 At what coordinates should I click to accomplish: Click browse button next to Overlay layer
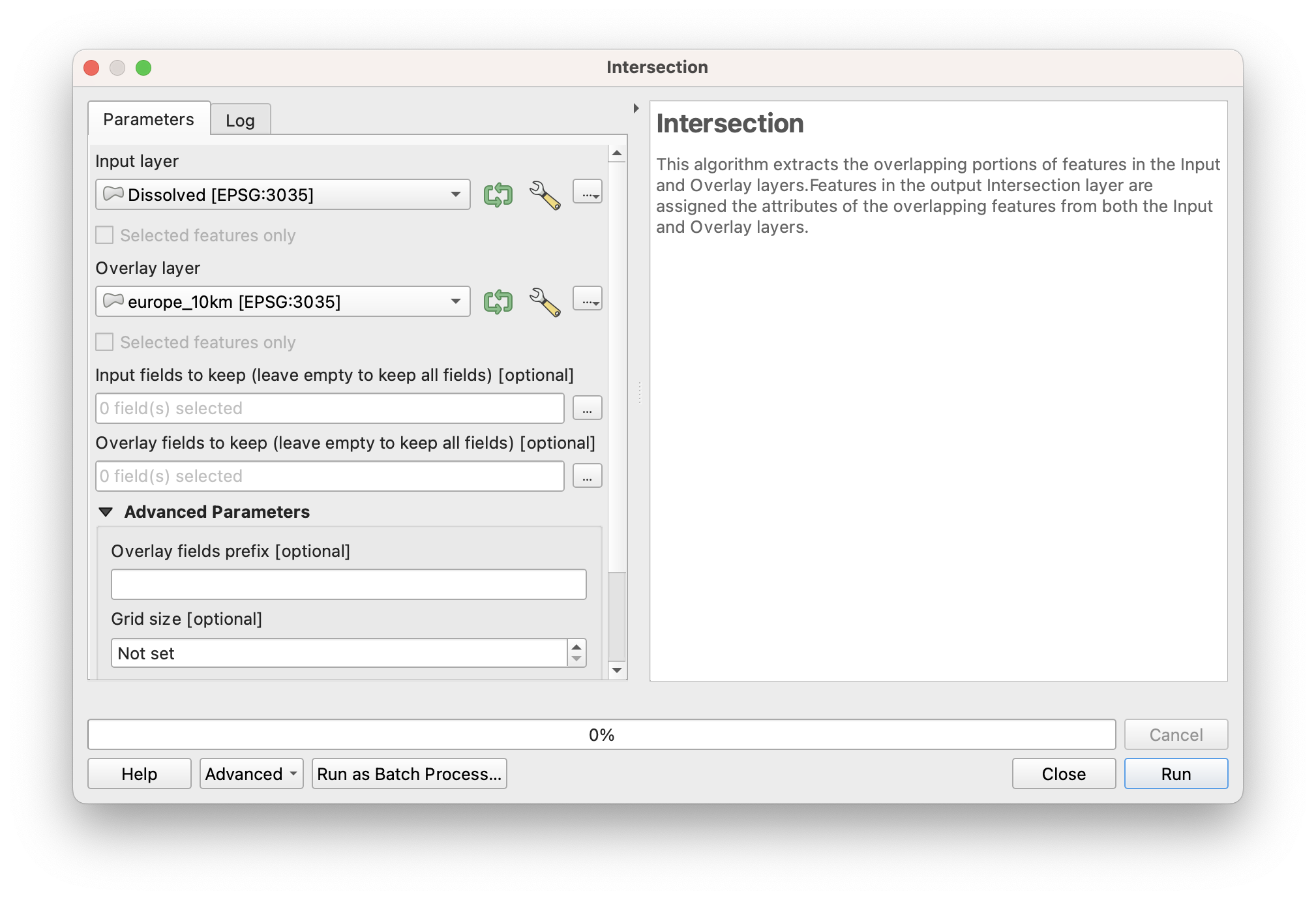(587, 299)
